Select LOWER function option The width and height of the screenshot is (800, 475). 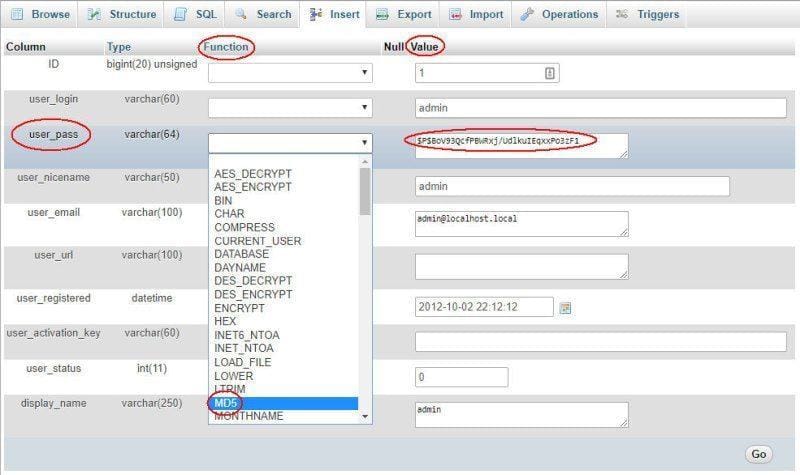(234, 376)
